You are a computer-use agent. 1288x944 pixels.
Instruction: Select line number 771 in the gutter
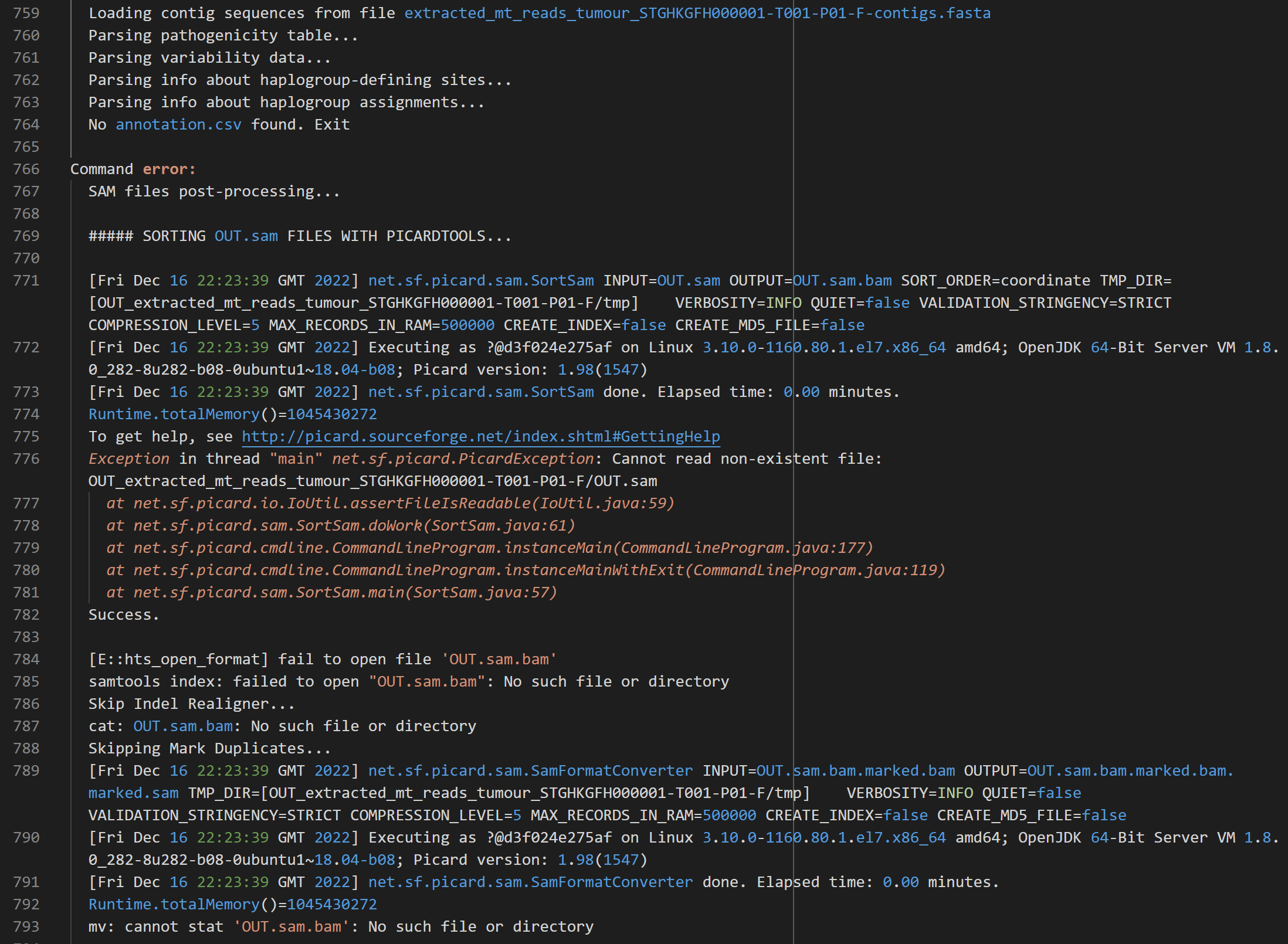[x=26, y=280]
